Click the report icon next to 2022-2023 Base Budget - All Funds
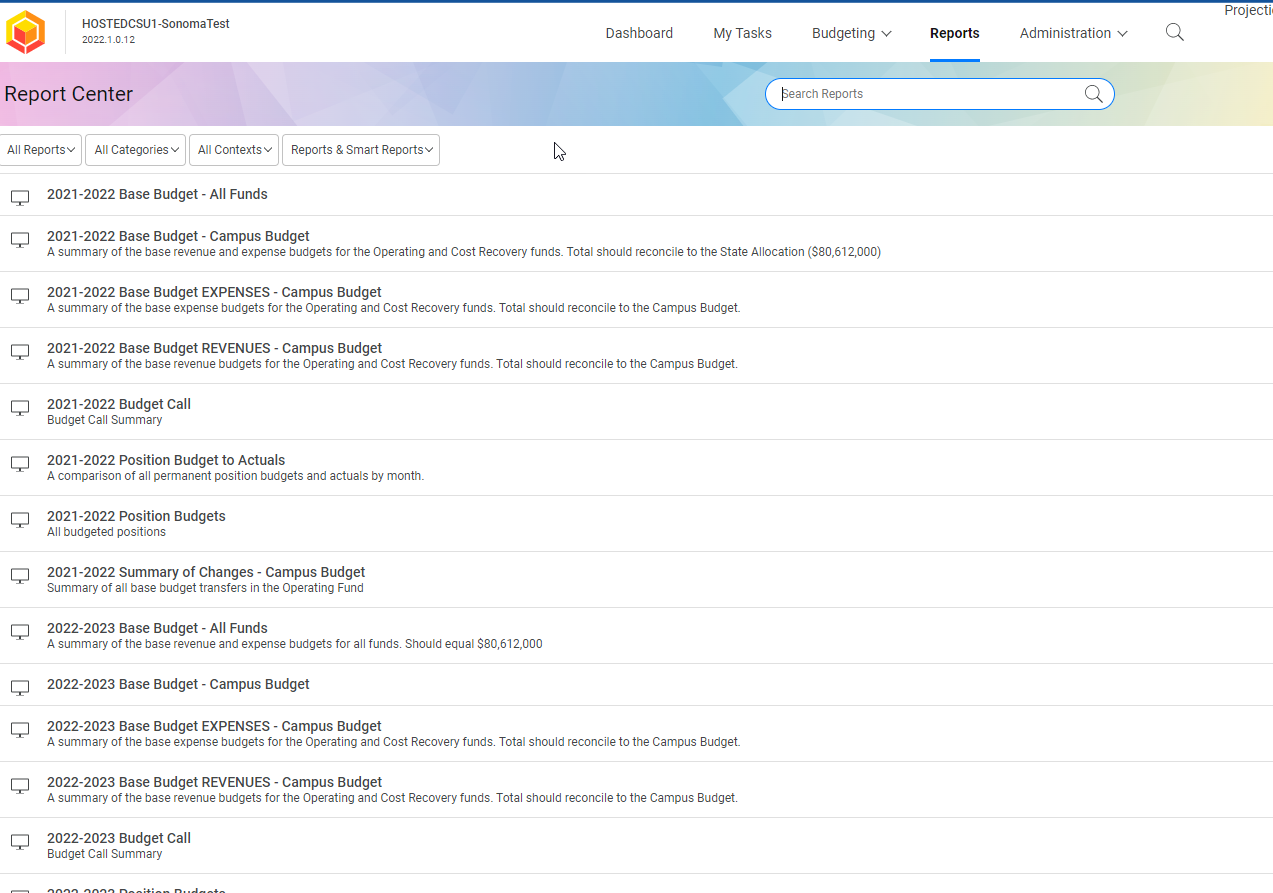The image size is (1273, 893). click(20, 632)
